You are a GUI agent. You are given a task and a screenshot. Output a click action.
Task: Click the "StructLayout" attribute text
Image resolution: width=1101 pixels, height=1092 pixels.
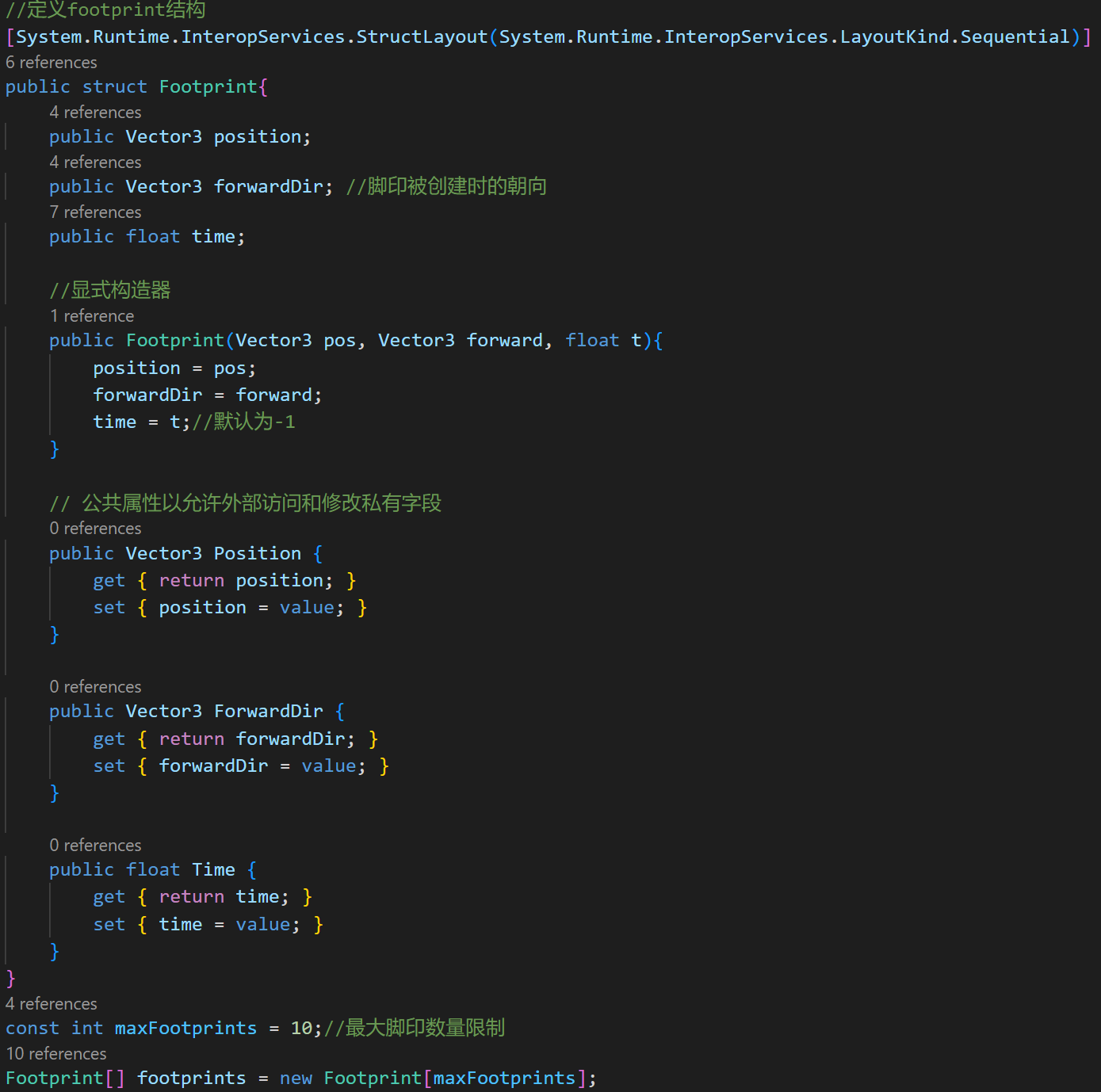pyautogui.click(x=422, y=36)
